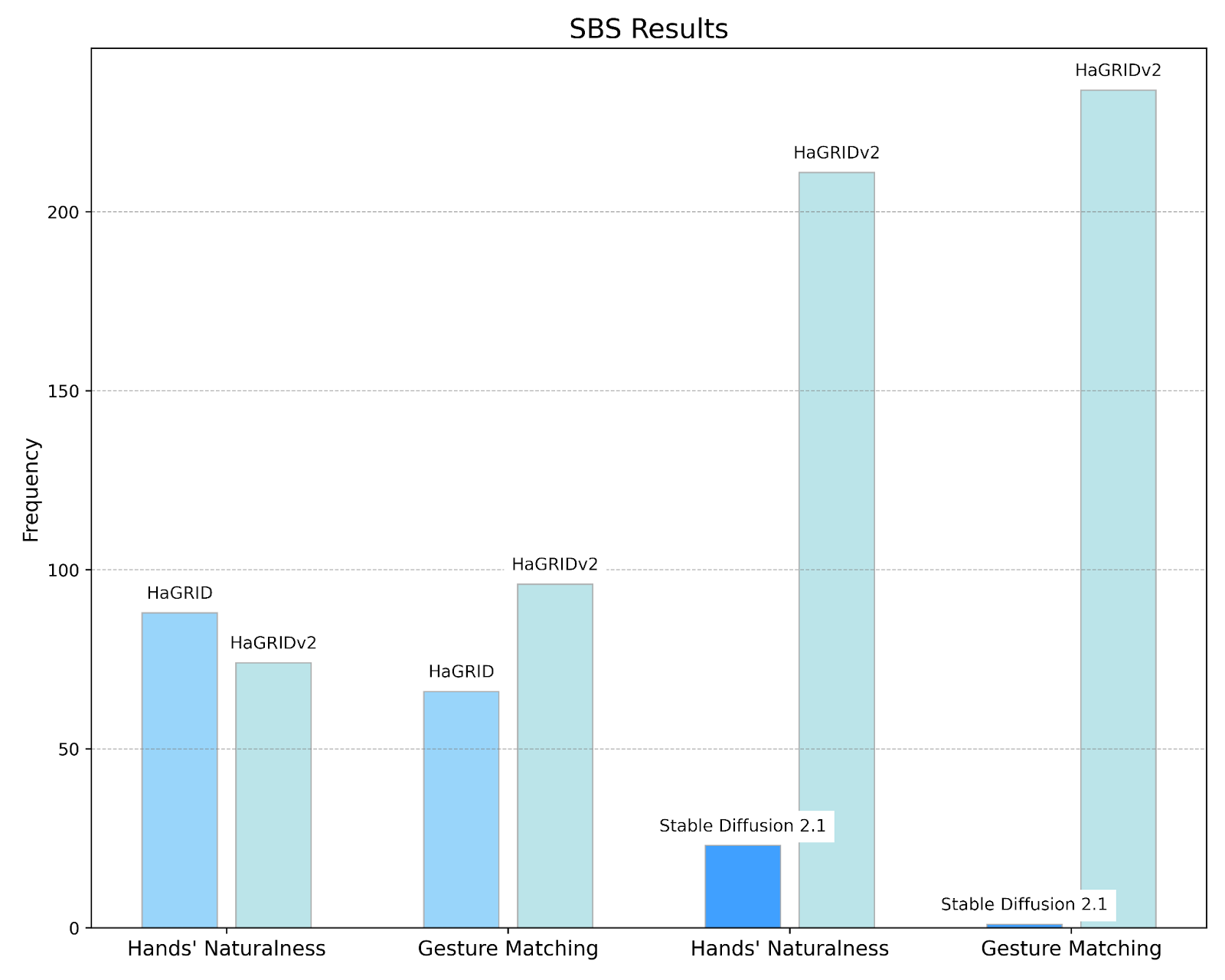Select the "HaGRIDv2" label above the tallest bar

pyautogui.click(x=1119, y=70)
